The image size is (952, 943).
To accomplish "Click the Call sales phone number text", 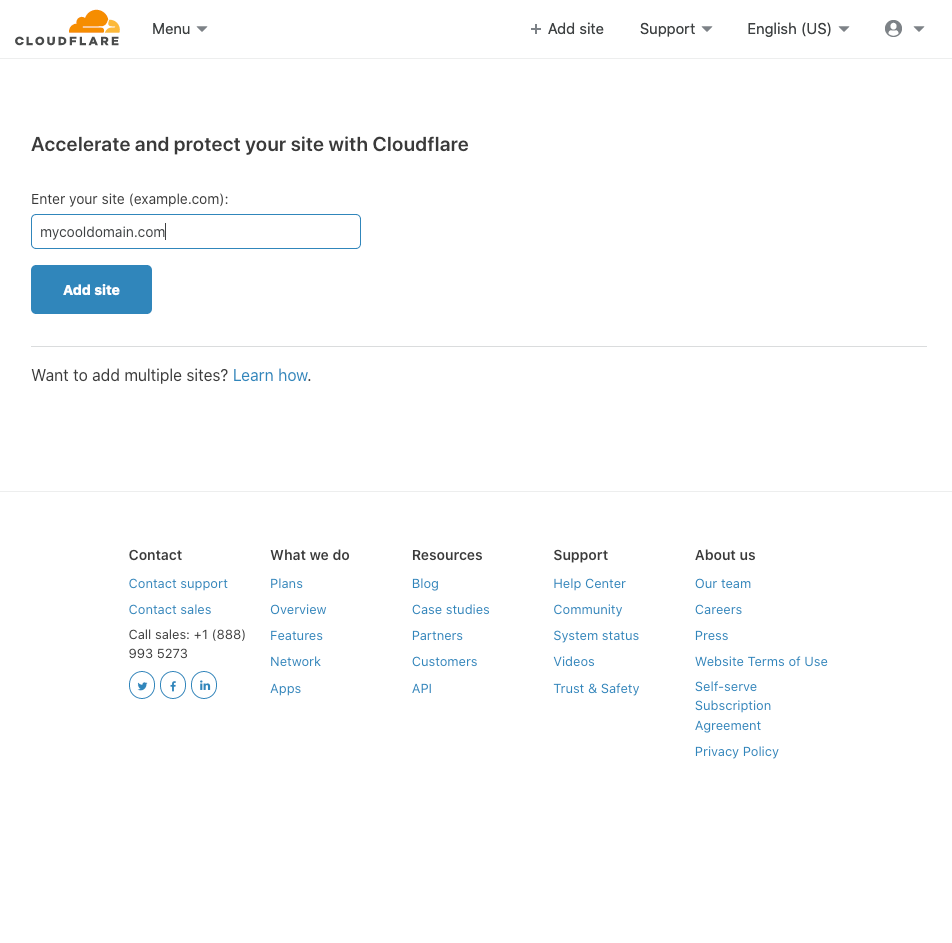I will (187, 644).
